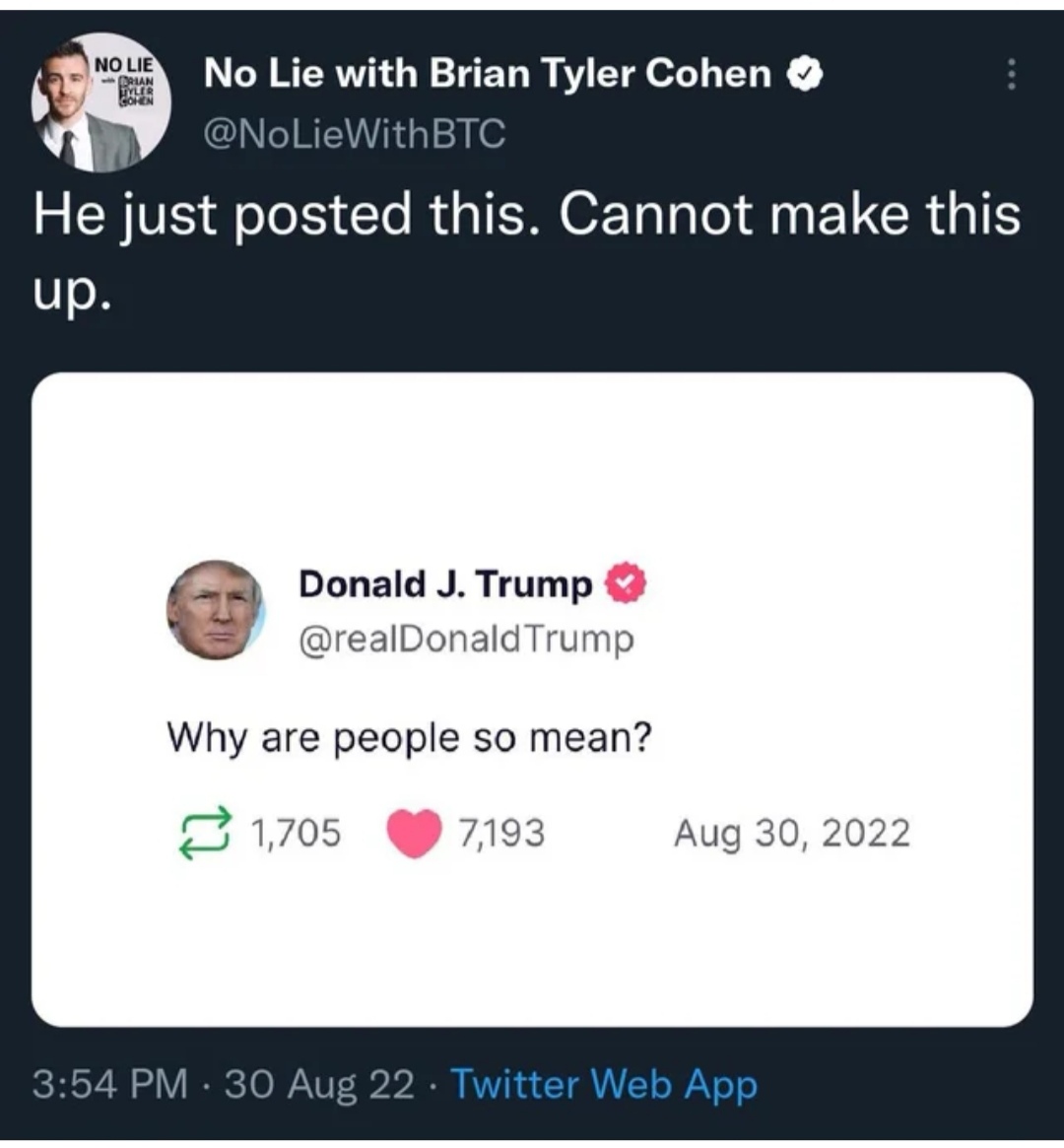Click the "Why are people so mean?" text
1064x1148 pixels.
point(409,737)
